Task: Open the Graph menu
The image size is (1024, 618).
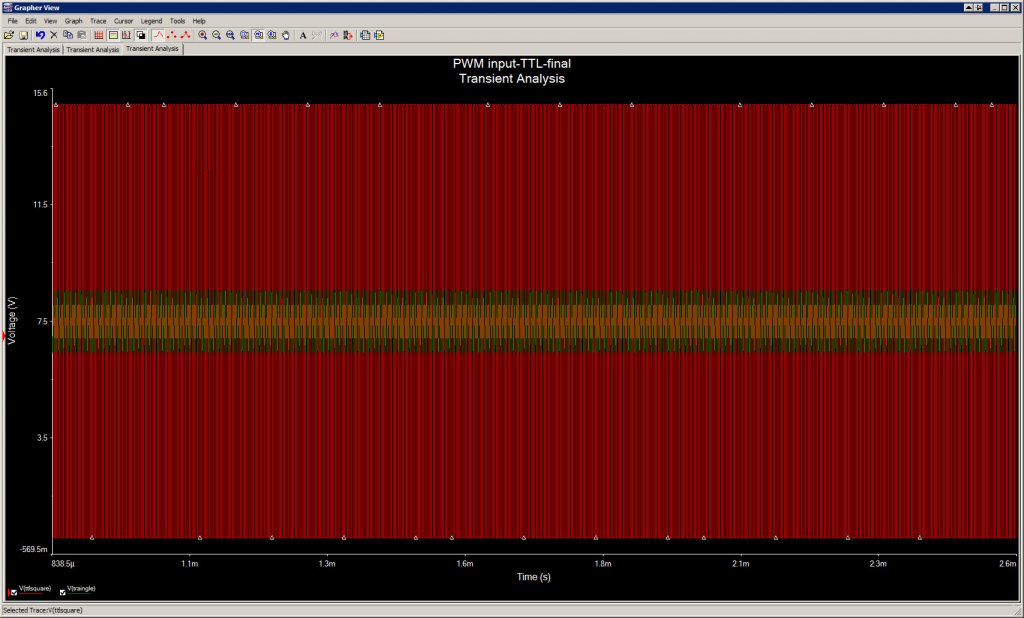Action: pyautogui.click(x=73, y=21)
